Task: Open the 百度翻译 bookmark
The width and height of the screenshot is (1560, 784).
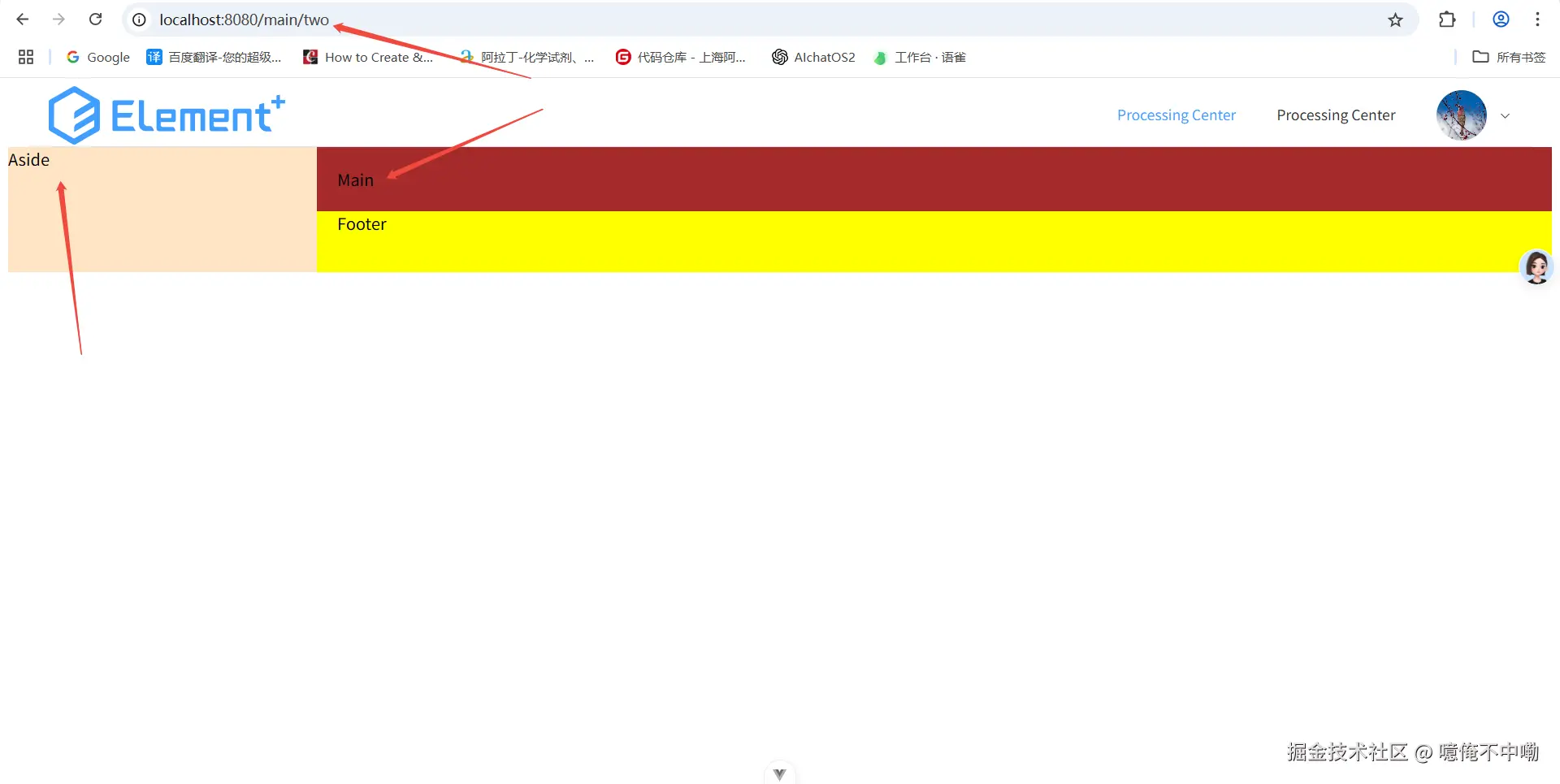Action: pyautogui.click(x=214, y=57)
